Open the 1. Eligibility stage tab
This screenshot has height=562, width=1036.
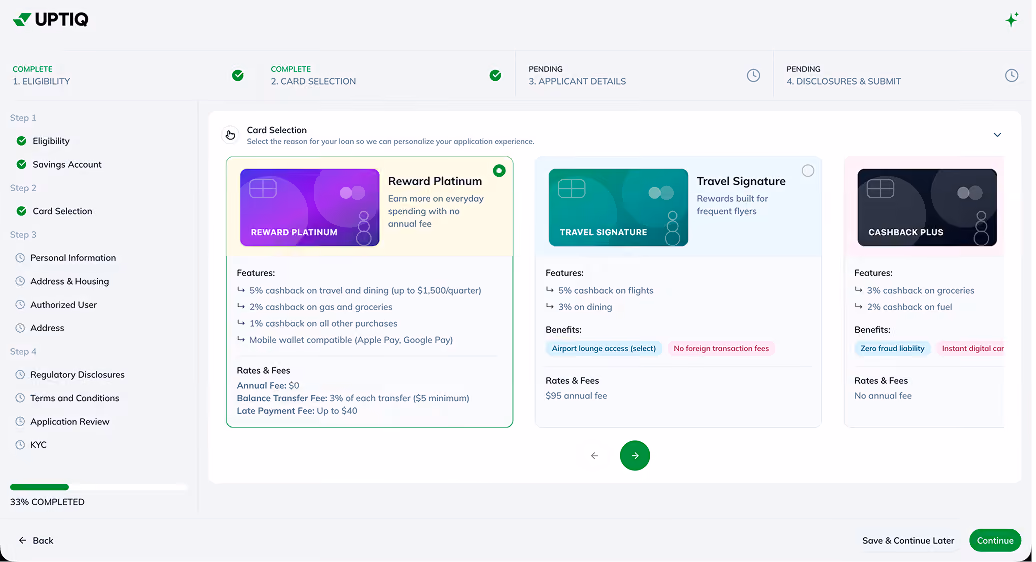click(x=129, y=75)
